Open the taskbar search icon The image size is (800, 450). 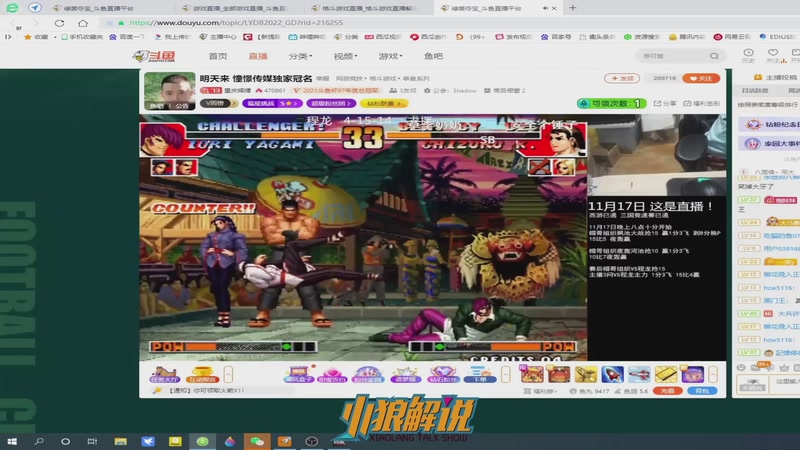tap(39, 441)
